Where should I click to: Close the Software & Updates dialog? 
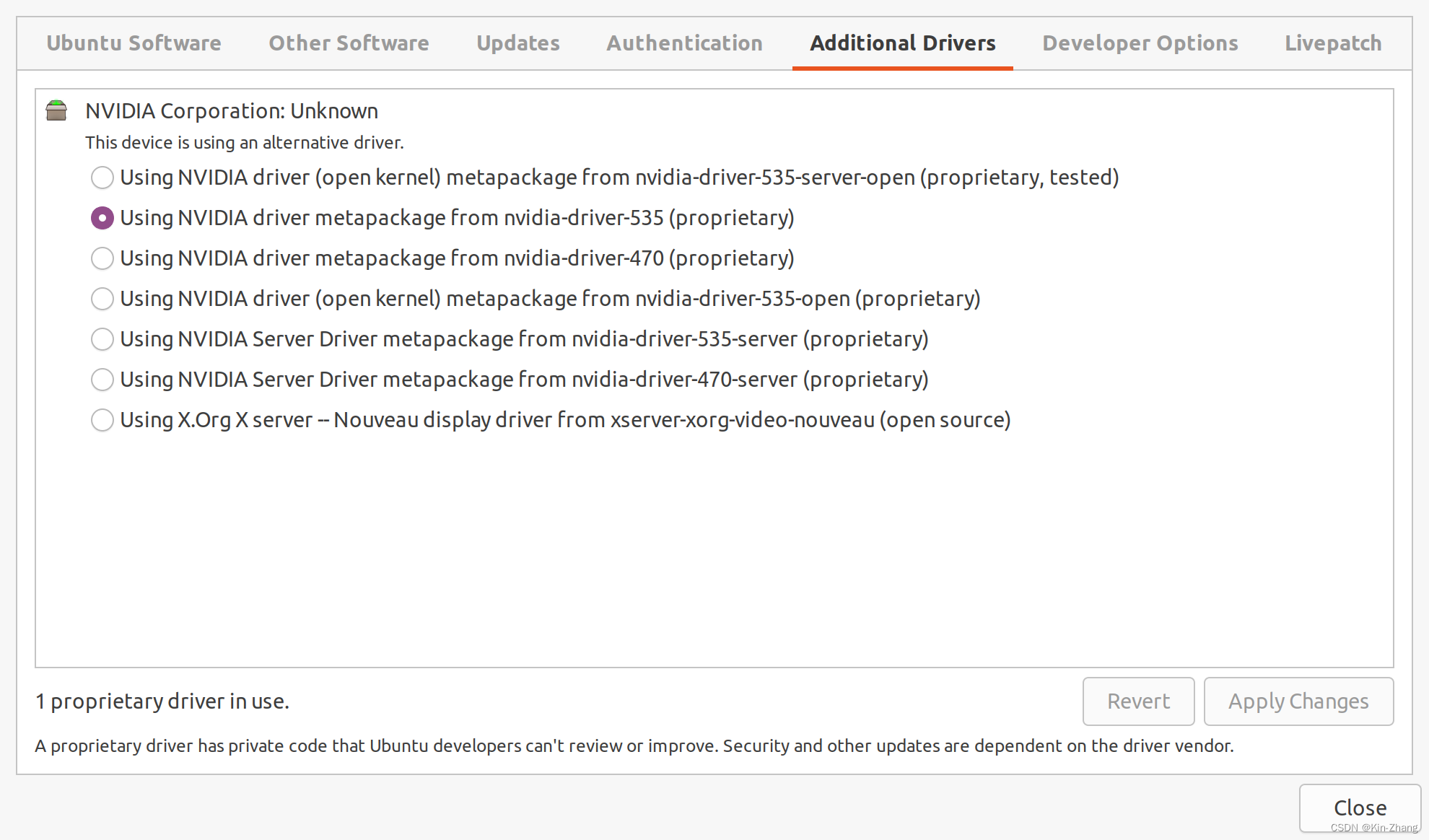click(1360, 808)
